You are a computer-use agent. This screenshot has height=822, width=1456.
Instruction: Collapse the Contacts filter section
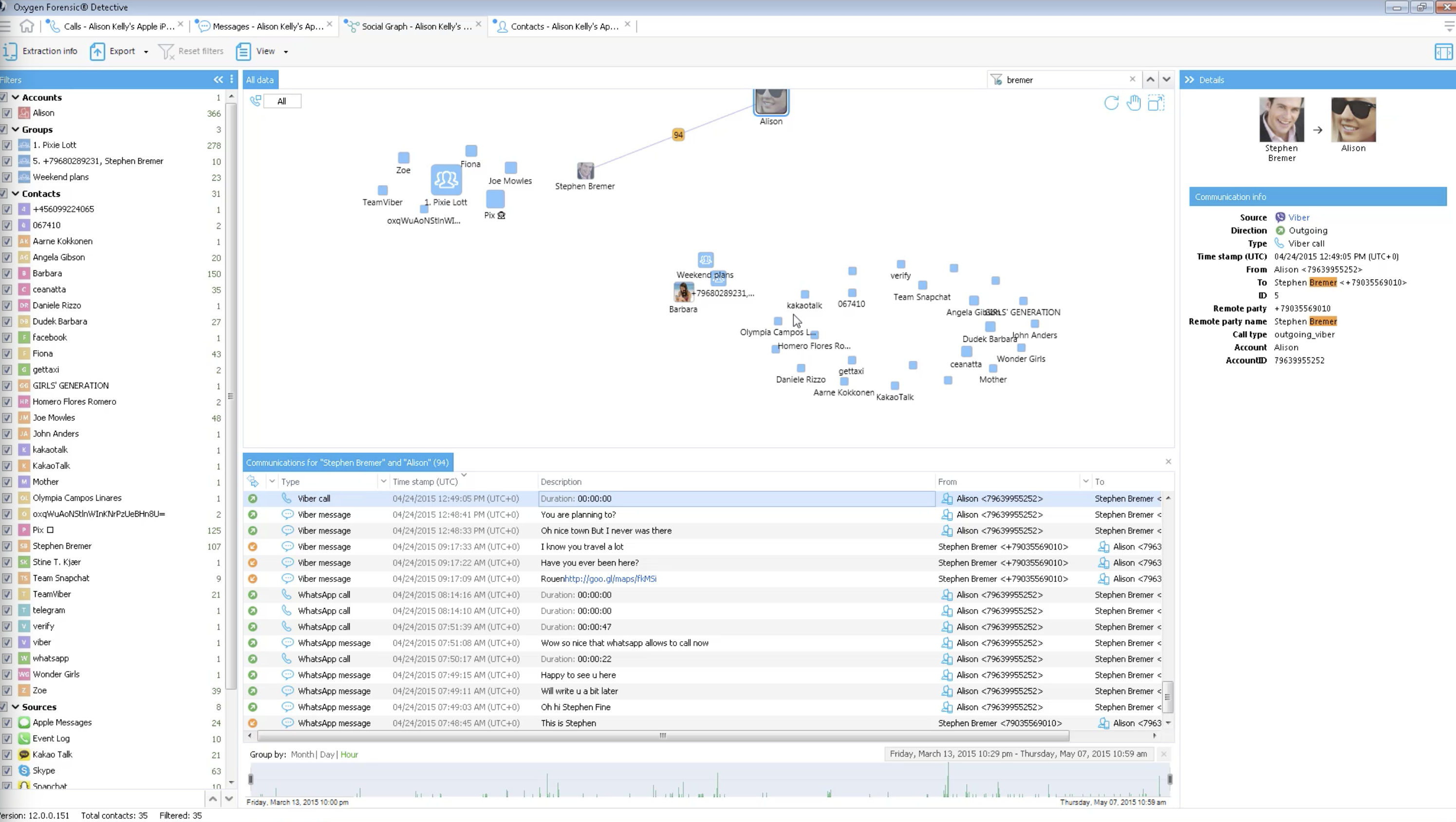click(15, 193)
